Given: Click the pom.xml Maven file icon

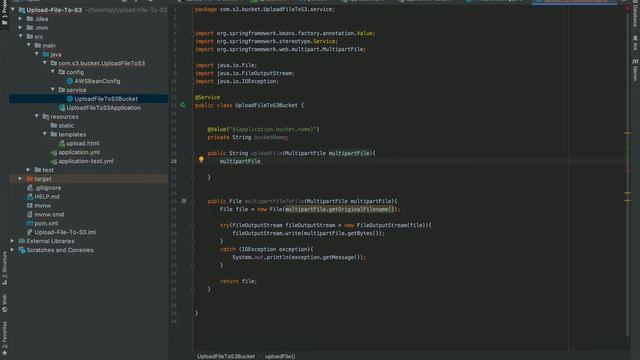Looking at the screenshot, I should (x=29, y=223).
